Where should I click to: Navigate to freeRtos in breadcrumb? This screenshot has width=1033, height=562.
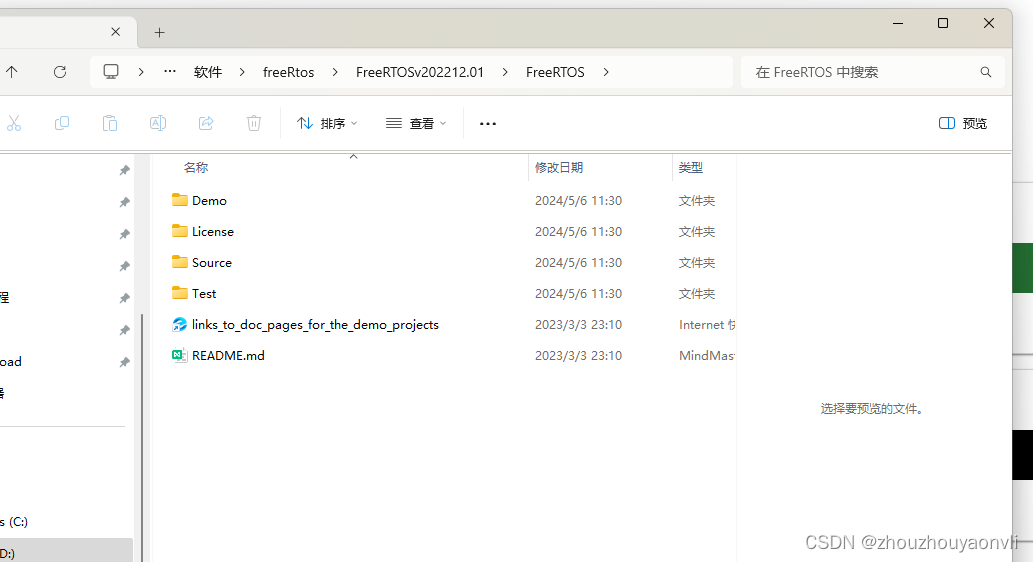289,72
